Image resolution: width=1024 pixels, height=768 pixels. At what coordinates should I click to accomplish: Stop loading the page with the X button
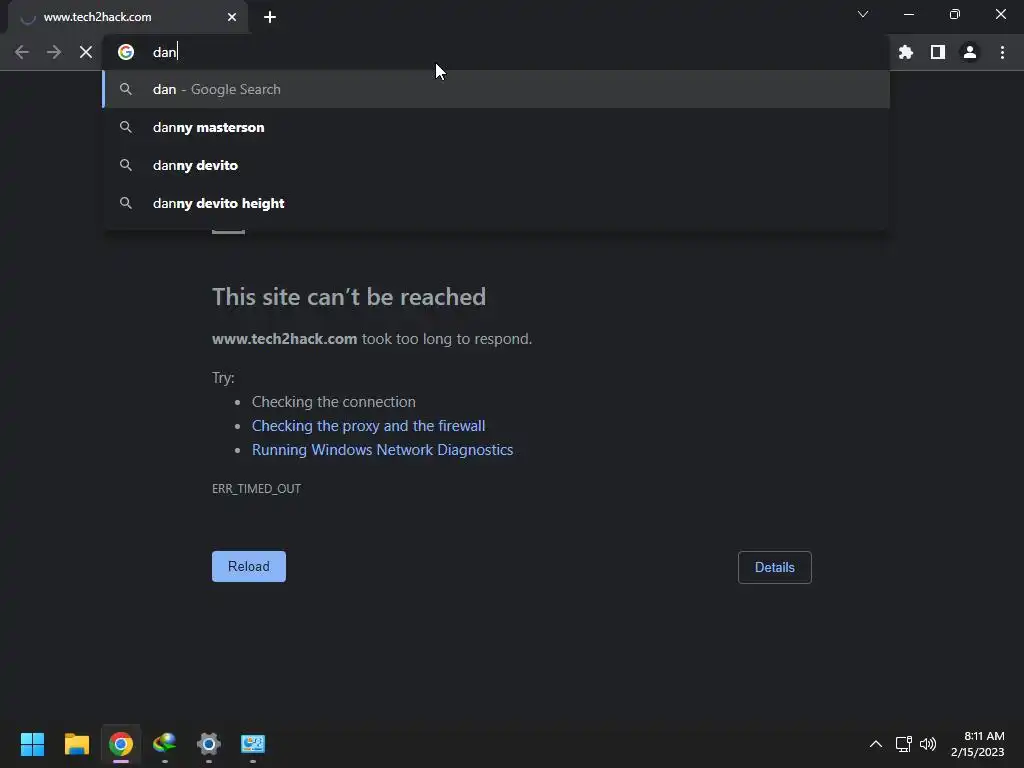(86, 52)
